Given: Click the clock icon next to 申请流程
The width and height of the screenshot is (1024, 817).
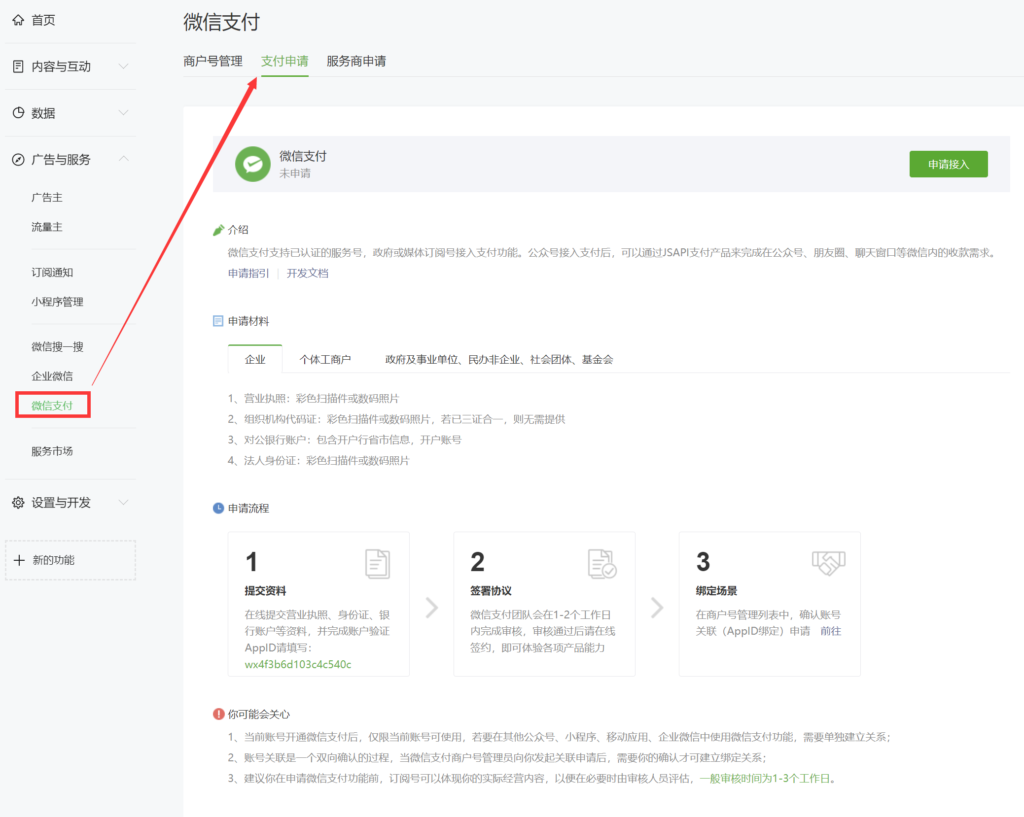Looking at the screenshot, I should coord(218,508).
